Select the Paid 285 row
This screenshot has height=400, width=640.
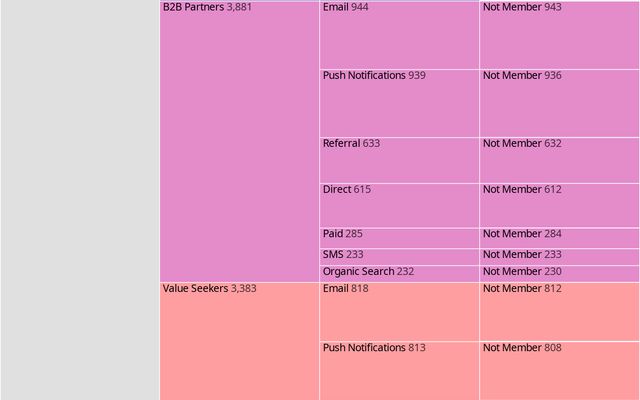coord(399,238)
